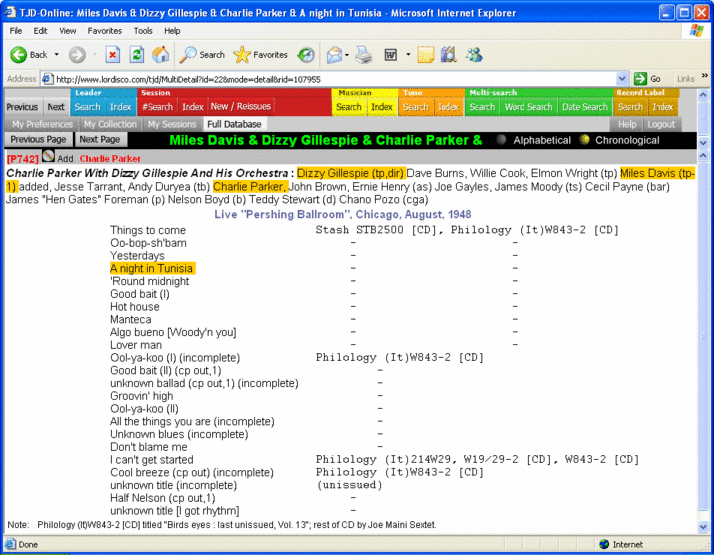Click lower frame scrollbar down arrow
714x555 pixels.
point(703,527)
